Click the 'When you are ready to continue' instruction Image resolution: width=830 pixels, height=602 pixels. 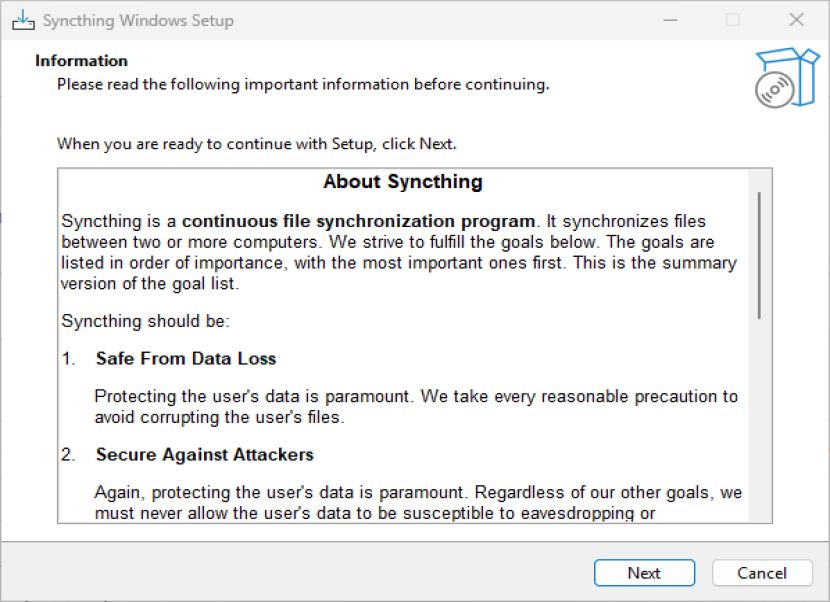(257, 144)
